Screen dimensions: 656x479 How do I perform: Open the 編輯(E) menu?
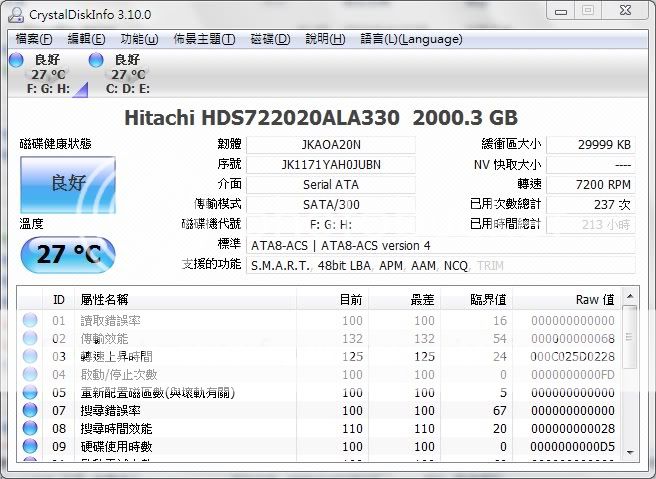[86, 39]
